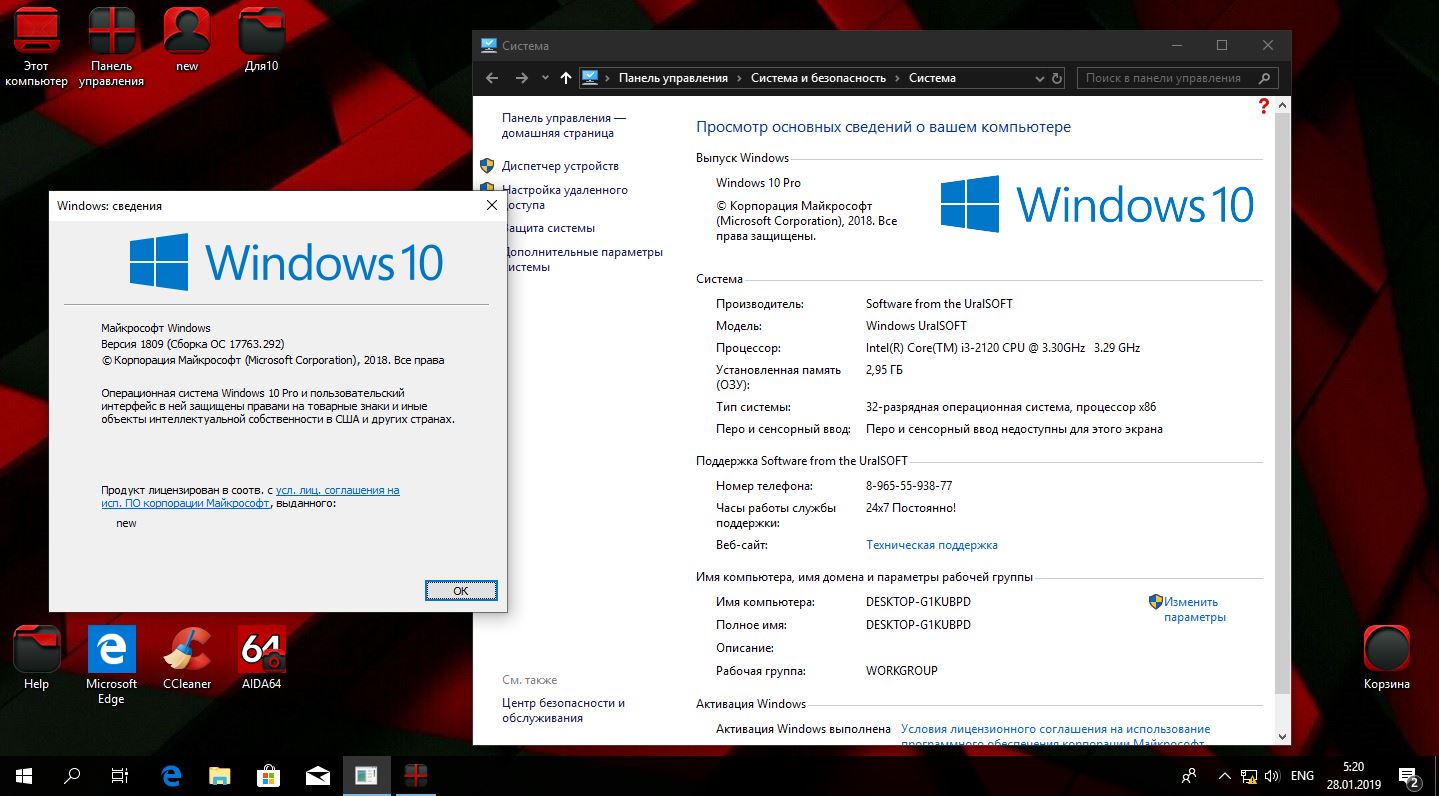
Task: Go forward in the Система window
Action: point(522,78)
